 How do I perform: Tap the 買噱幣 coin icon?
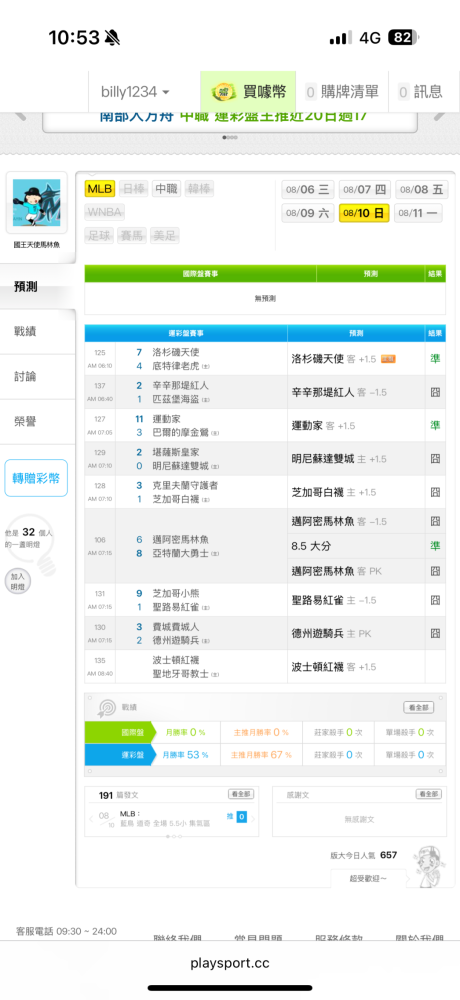click(x=223, y=92)
